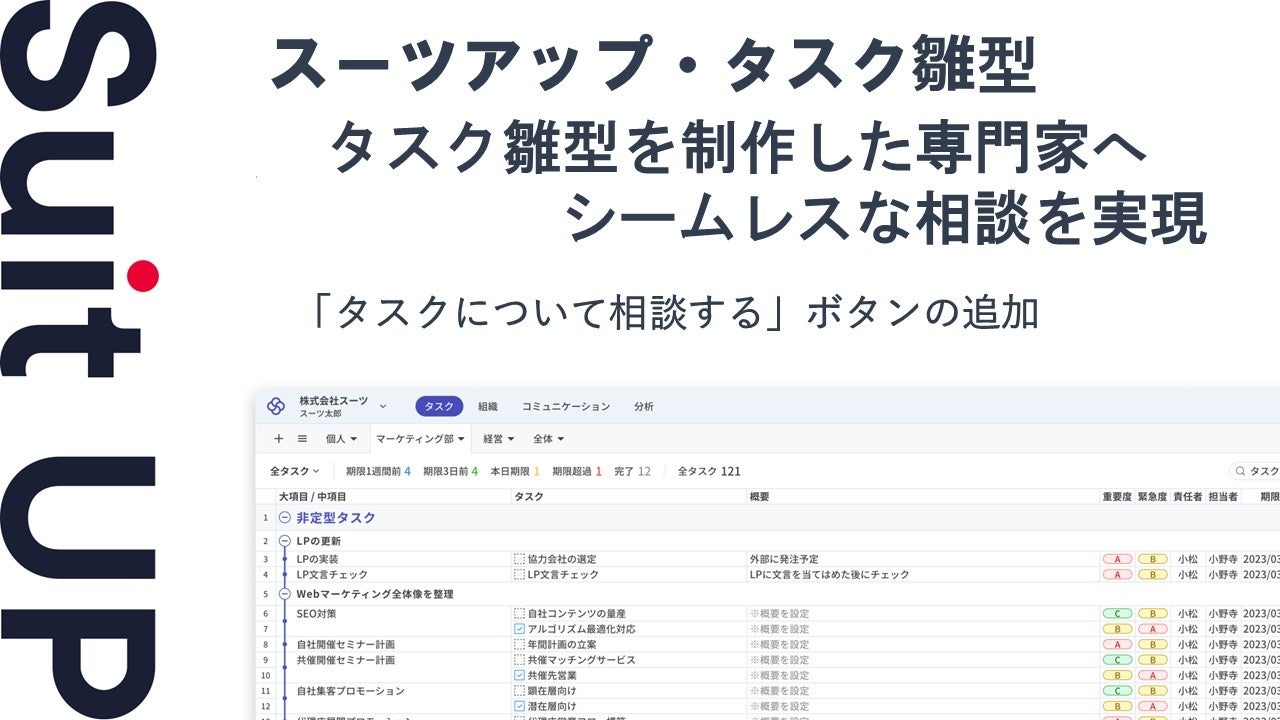Click the plus icon to add a tab
Screen dimensions: 1280x720
point(279,438)
